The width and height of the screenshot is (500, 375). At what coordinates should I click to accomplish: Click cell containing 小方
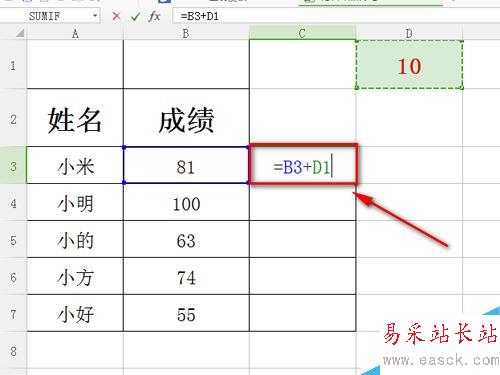click(75, 276)
